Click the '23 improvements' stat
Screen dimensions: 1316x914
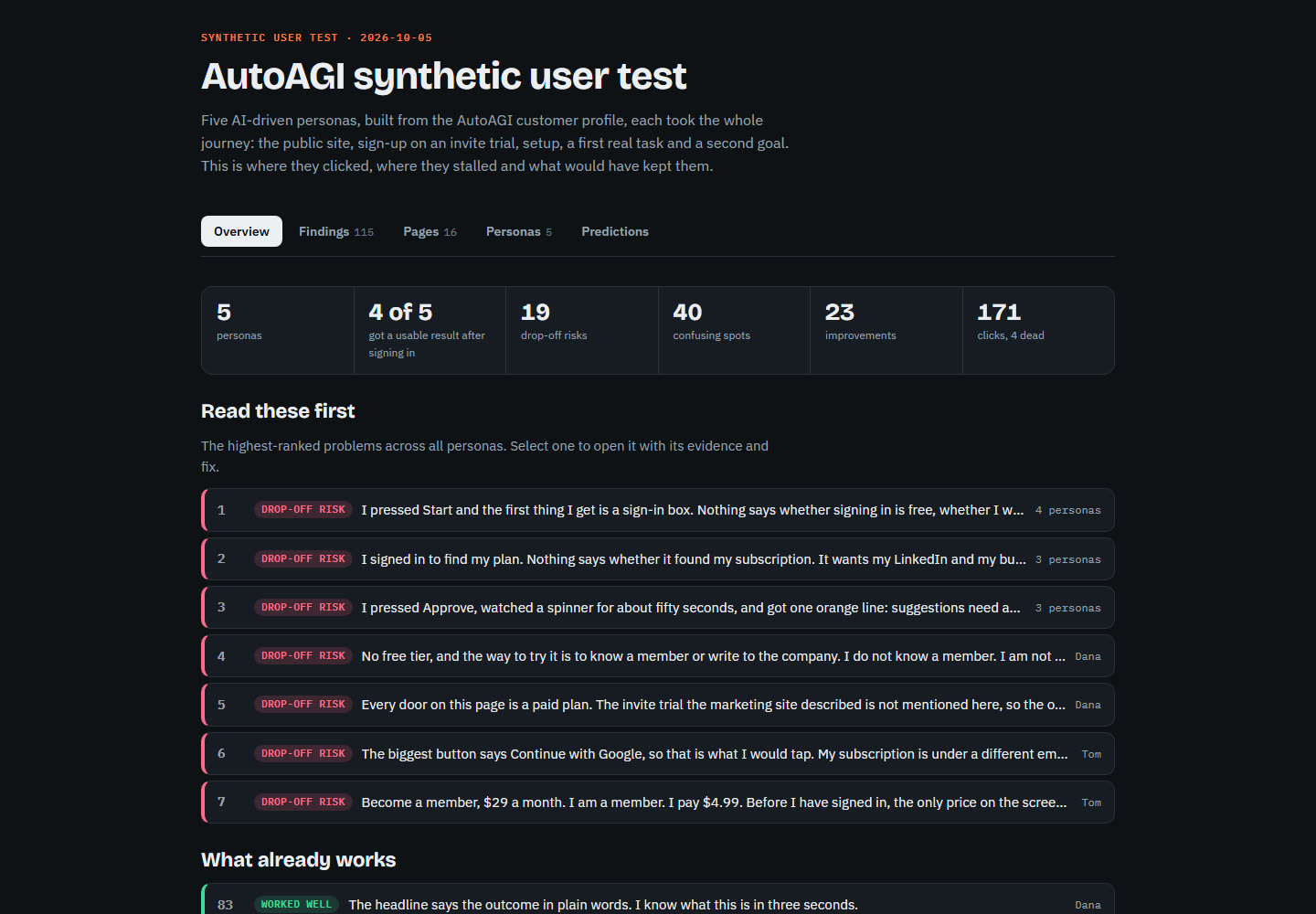[x=886, y=330]
